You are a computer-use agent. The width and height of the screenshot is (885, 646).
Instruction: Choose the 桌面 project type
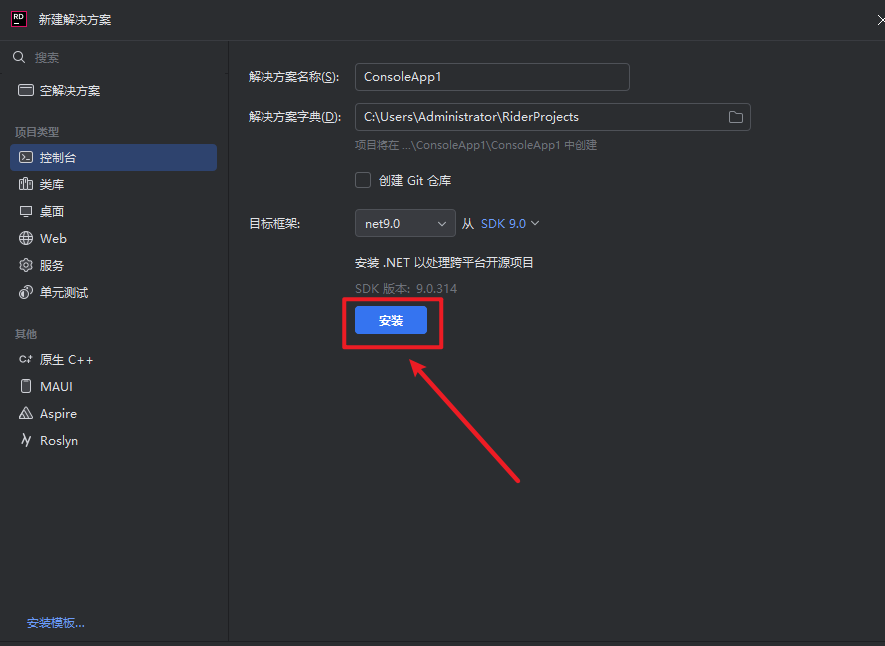[x=113, y=211]
